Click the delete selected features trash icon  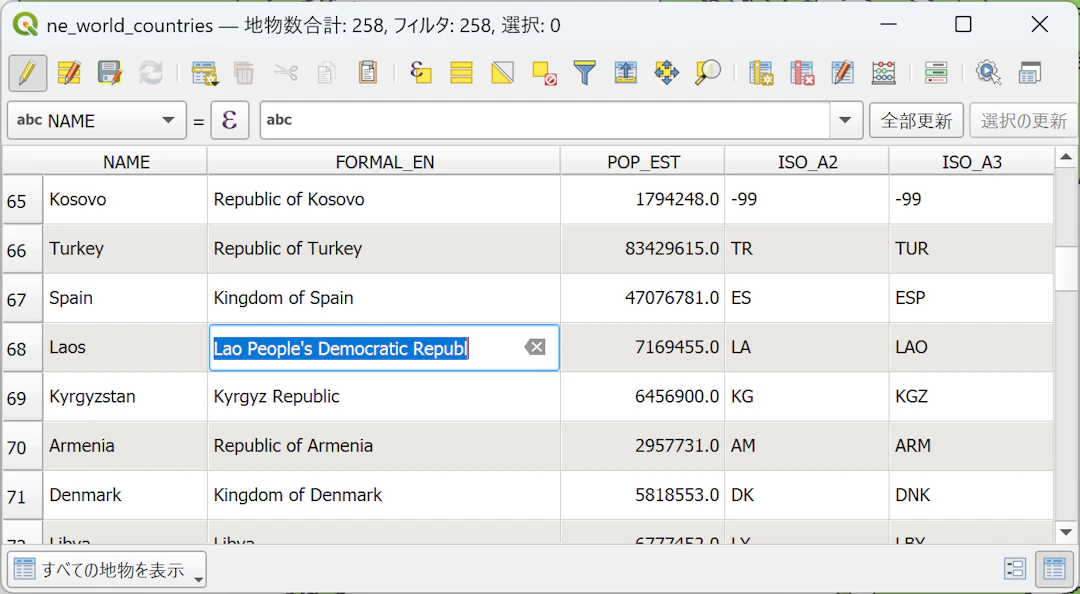[x=244, y=72]
